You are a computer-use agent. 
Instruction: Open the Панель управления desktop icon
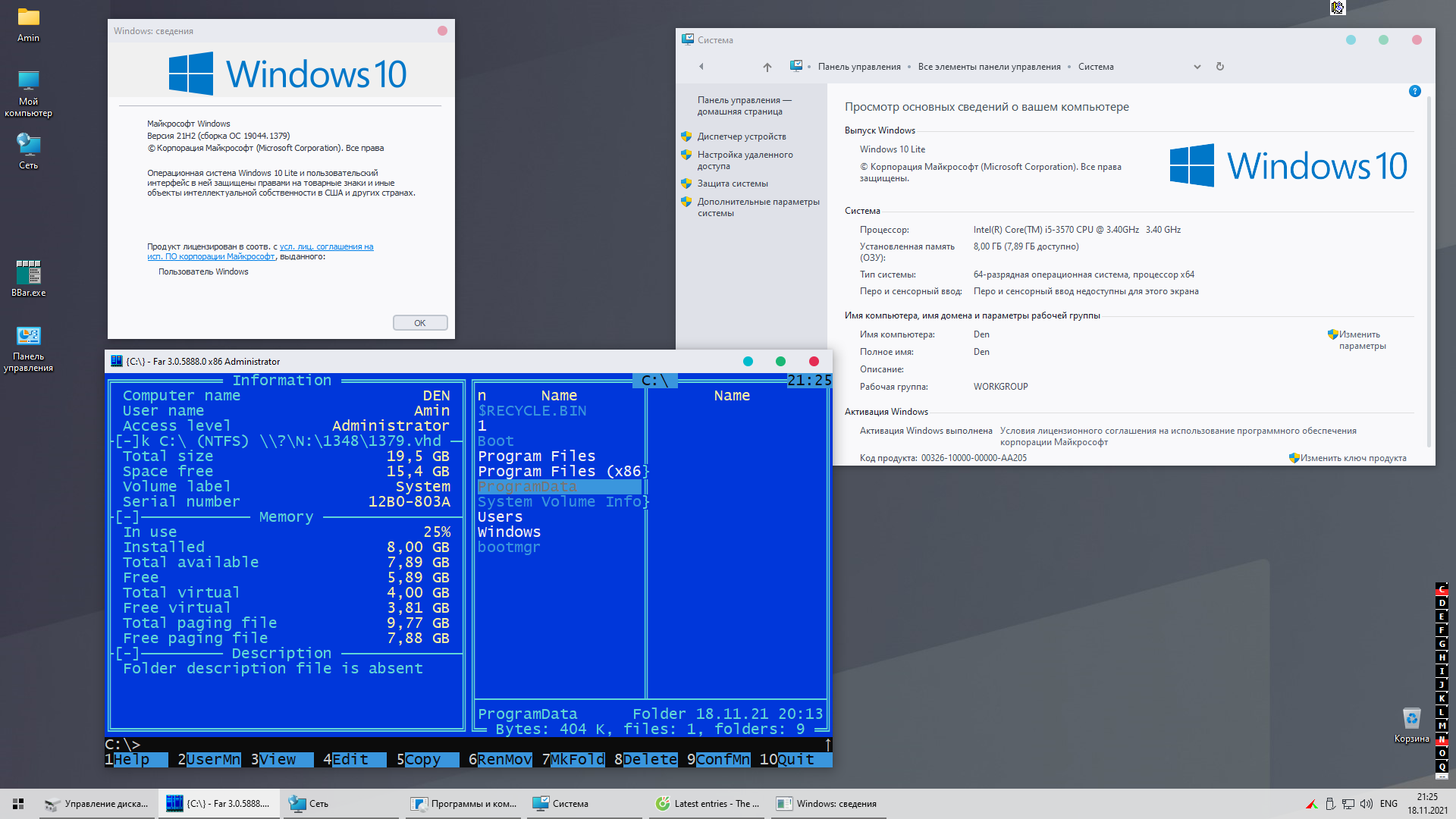click(28, 337)
